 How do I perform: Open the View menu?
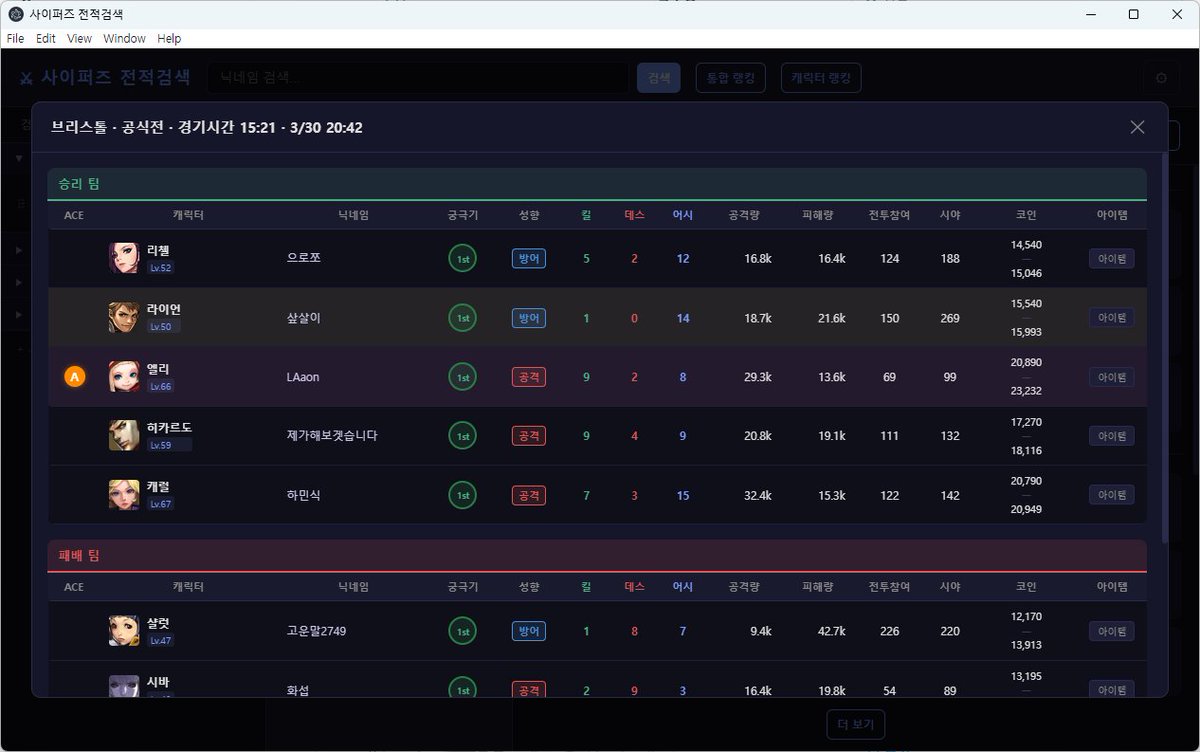click(79, 38)
